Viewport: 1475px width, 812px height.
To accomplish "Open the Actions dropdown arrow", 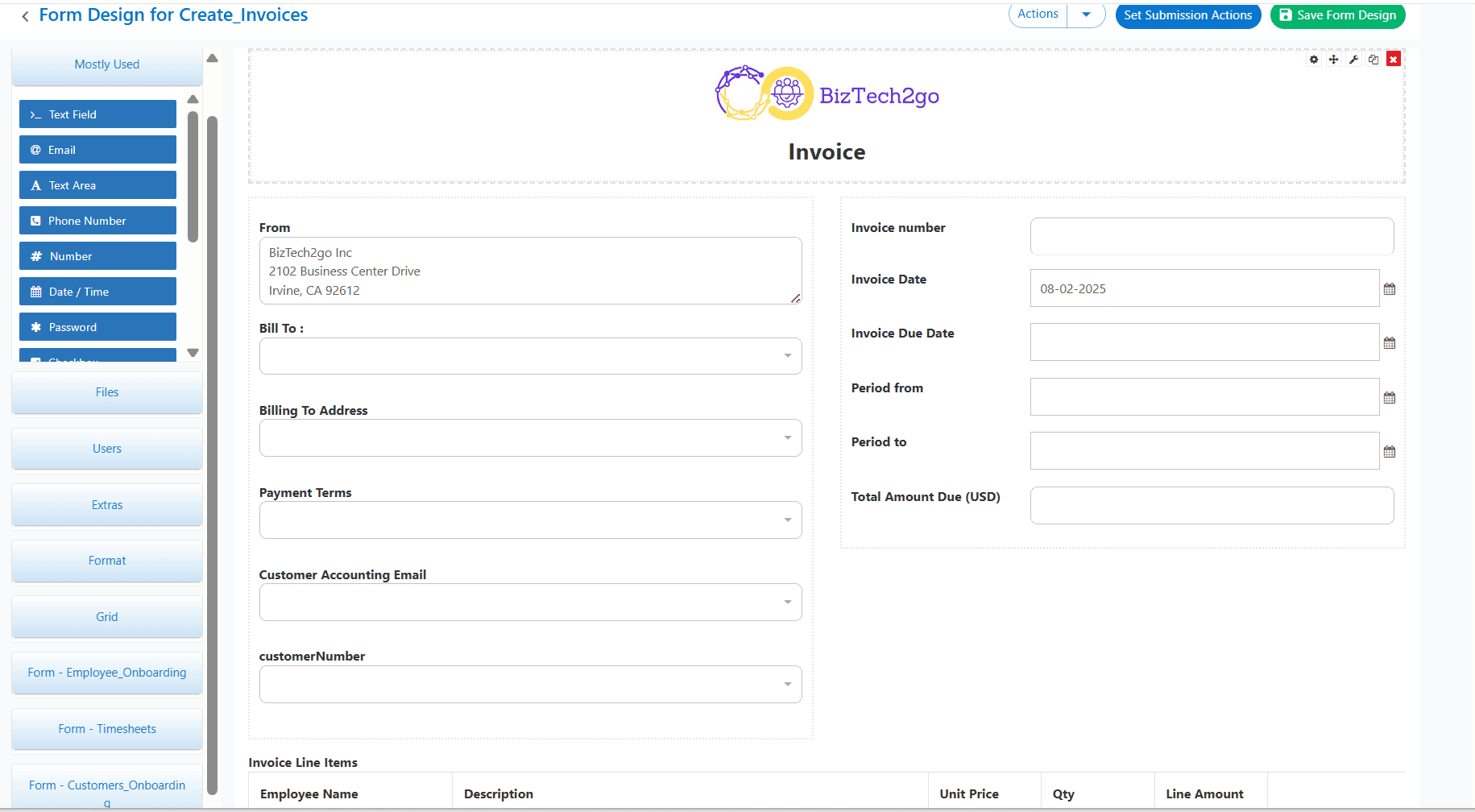I will [x=1086, y=14].
